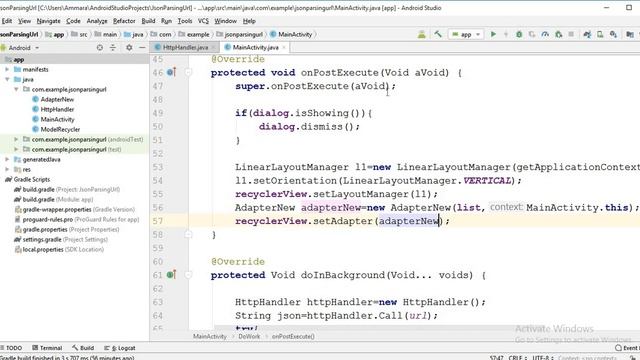Open the Event Log button

627,348
